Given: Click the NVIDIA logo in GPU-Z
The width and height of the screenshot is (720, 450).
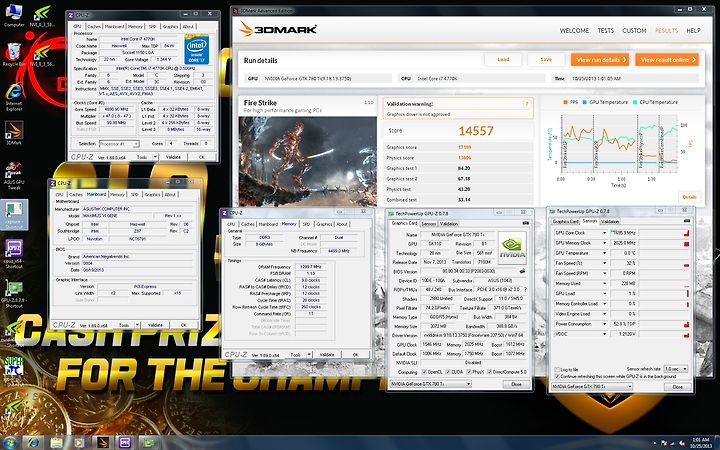Looking at the screenshot, I should point(512,248).
